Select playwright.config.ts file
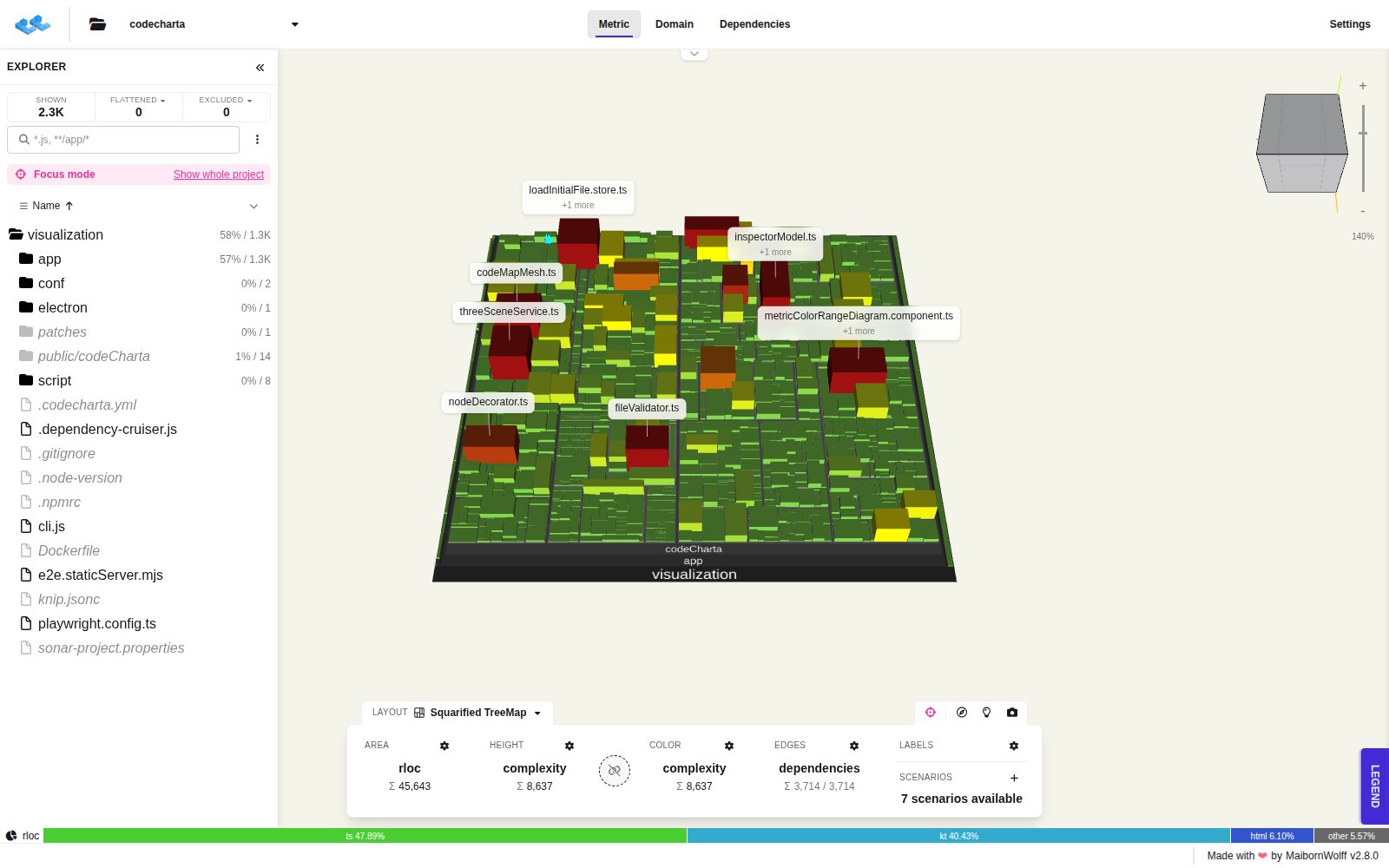Screen dimensions: 1389x868 (139, 623)
